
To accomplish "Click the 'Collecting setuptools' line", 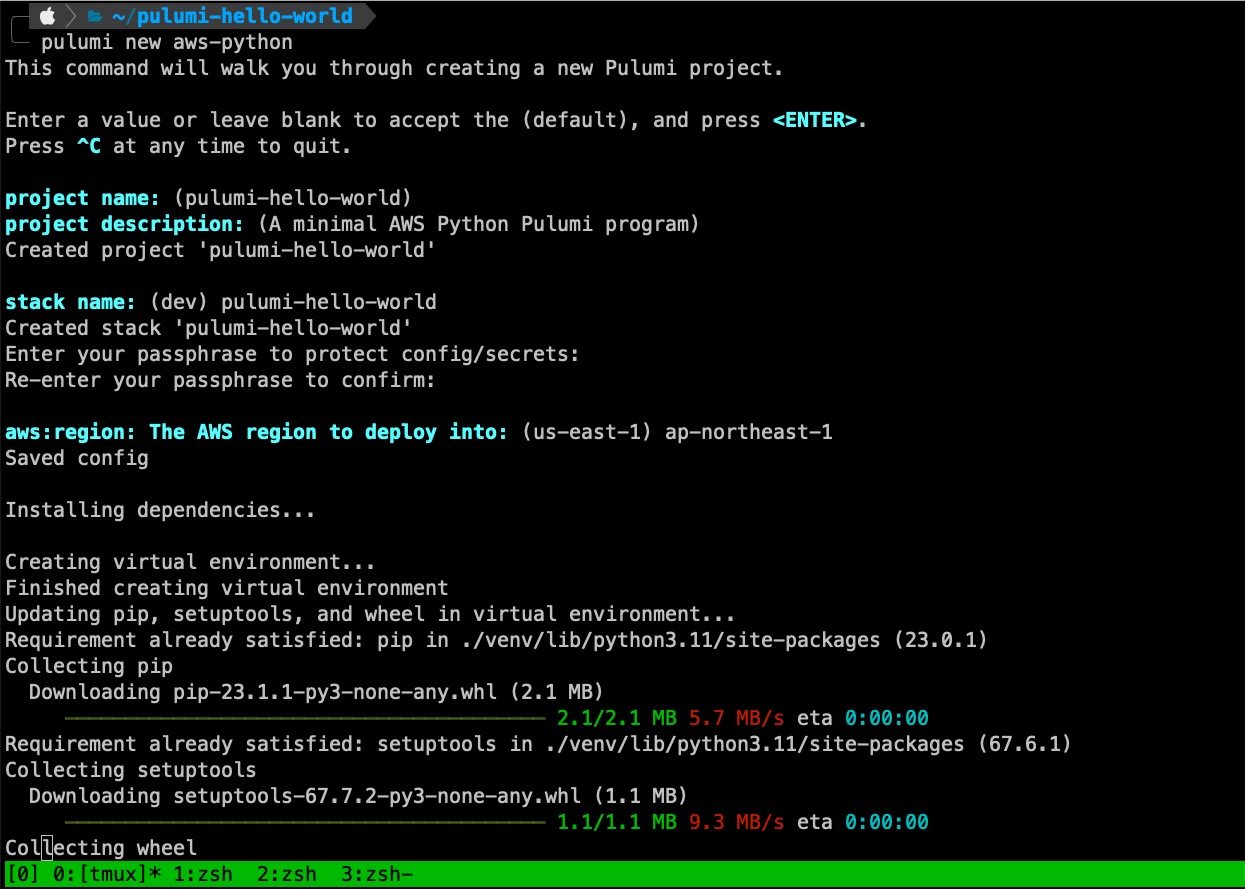I will [131, 770].
